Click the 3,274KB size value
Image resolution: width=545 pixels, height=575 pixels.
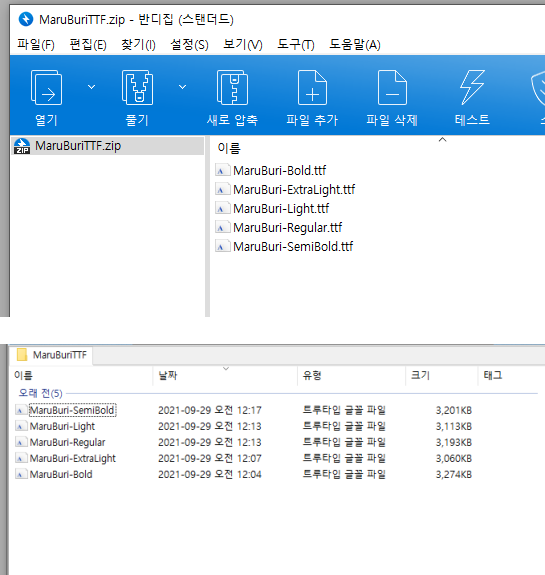click(454, 475)
